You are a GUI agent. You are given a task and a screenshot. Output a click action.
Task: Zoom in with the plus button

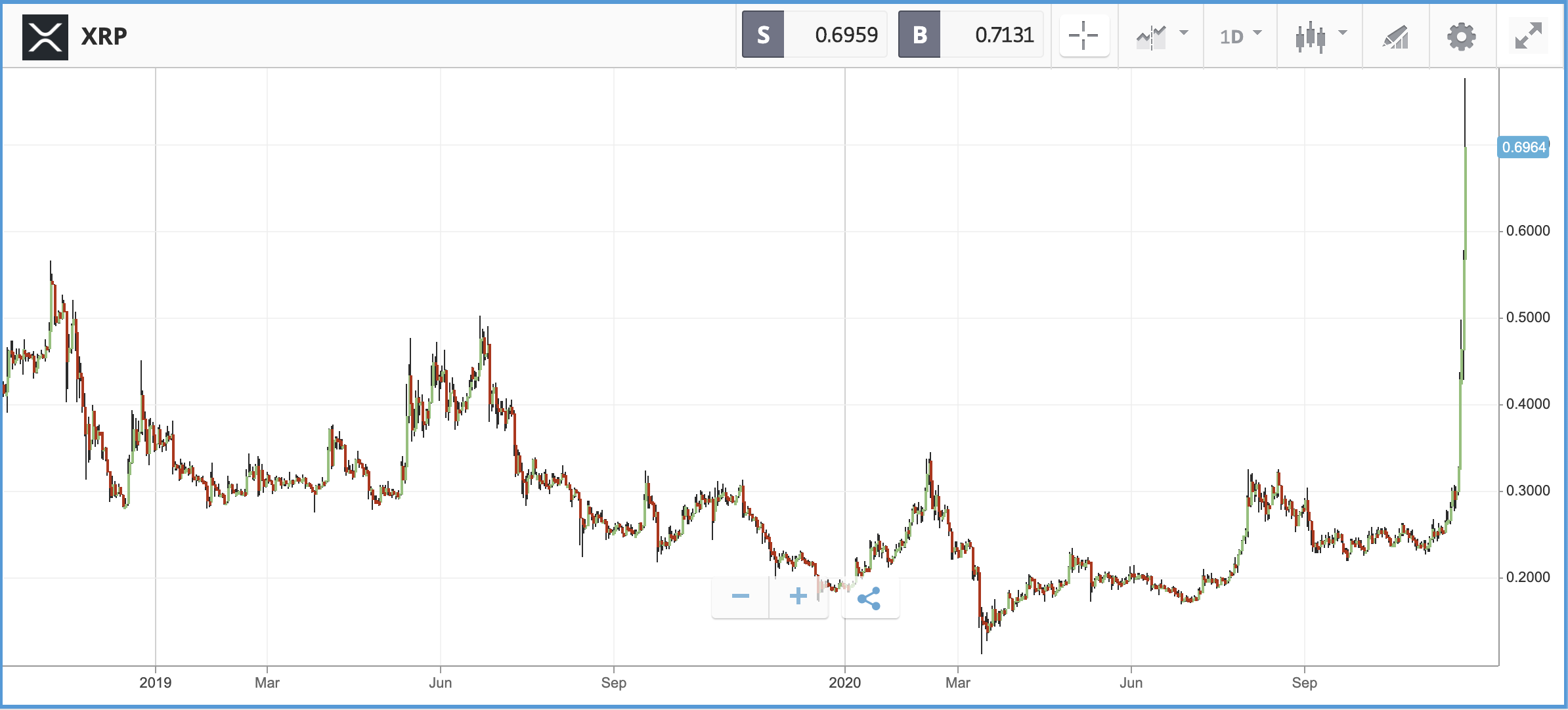click(798, 596)
